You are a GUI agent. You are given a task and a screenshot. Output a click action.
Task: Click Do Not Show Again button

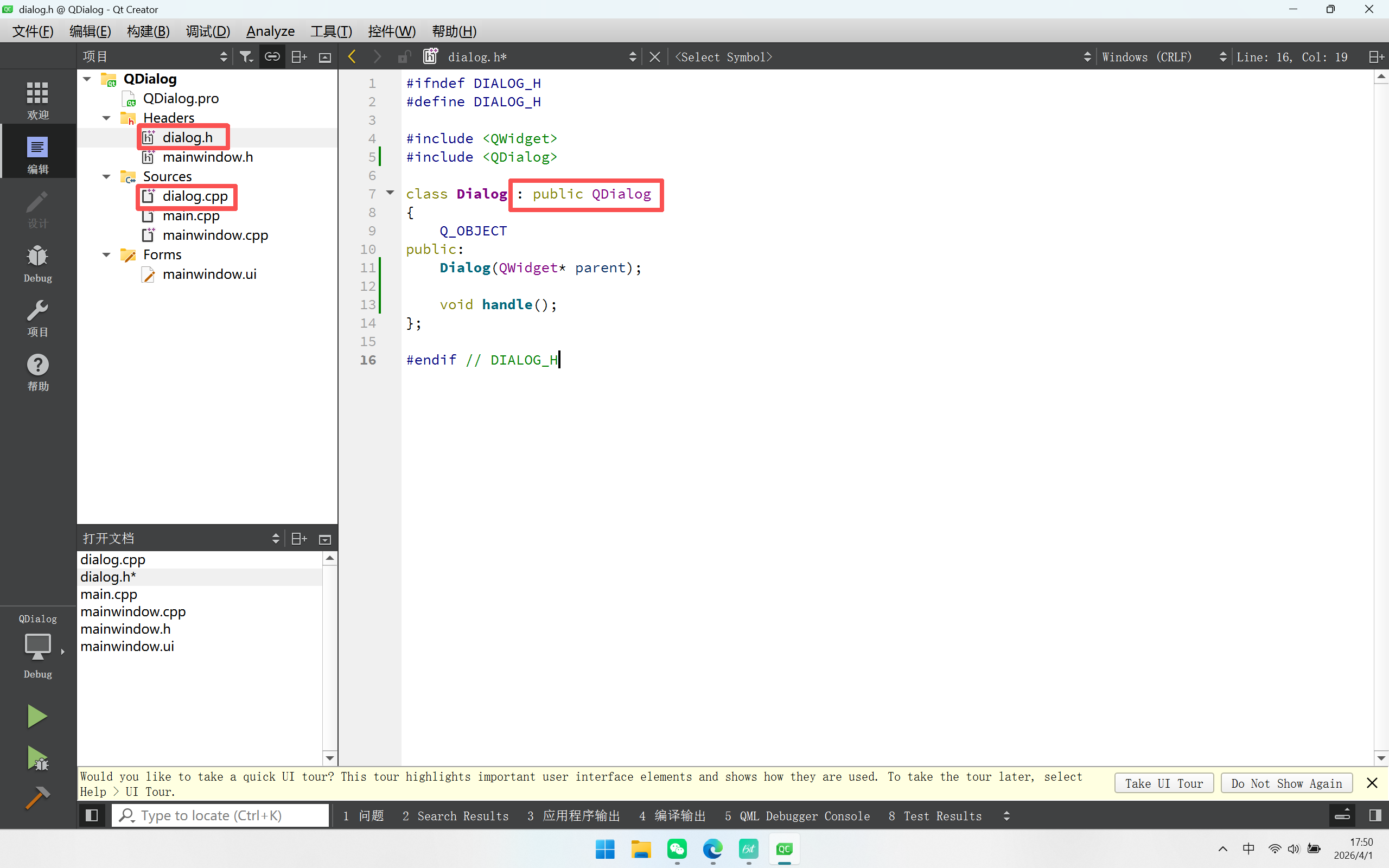[x=1286, y=783]
